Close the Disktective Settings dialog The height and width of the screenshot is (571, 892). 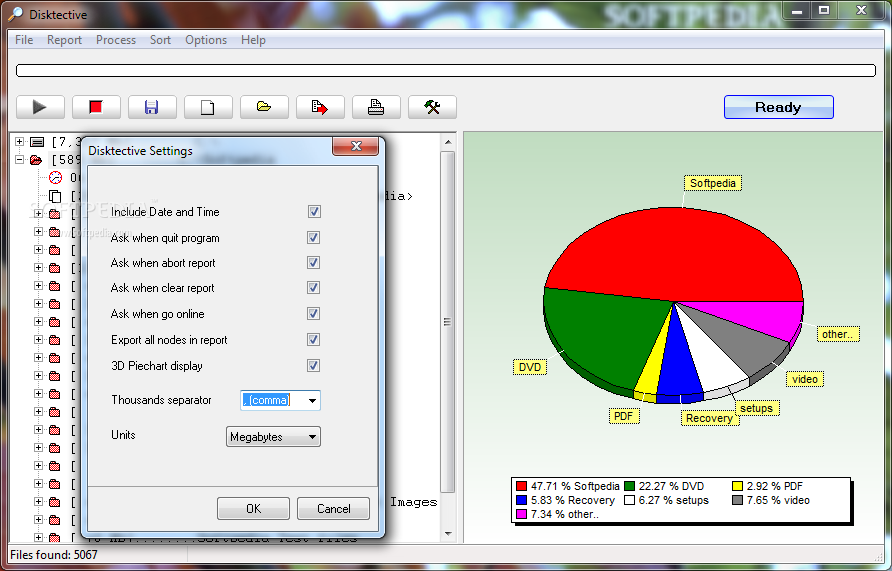(x=356, y=146)
